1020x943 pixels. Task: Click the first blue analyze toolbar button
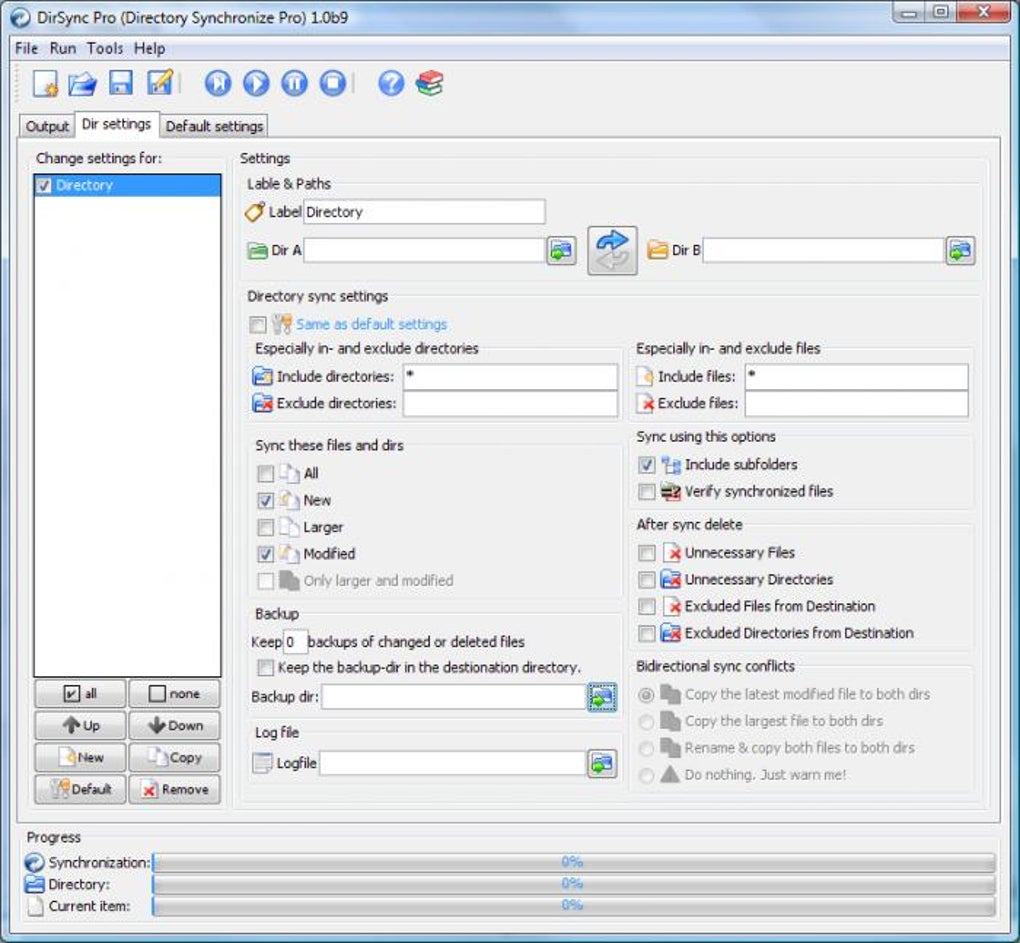point(218,83)
